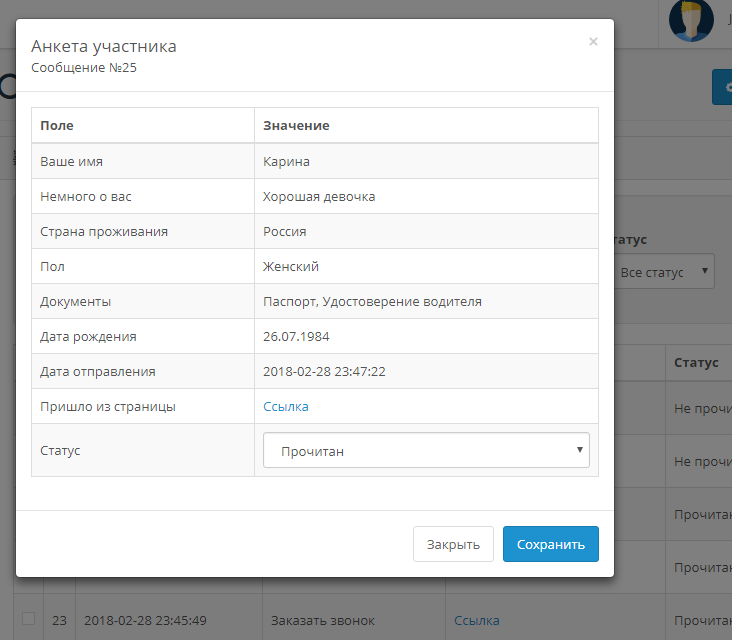Viewport: 732px width, 640px height.
Task: Open Ссылка link in Пришло из страницы row
Action: [286, 406]
